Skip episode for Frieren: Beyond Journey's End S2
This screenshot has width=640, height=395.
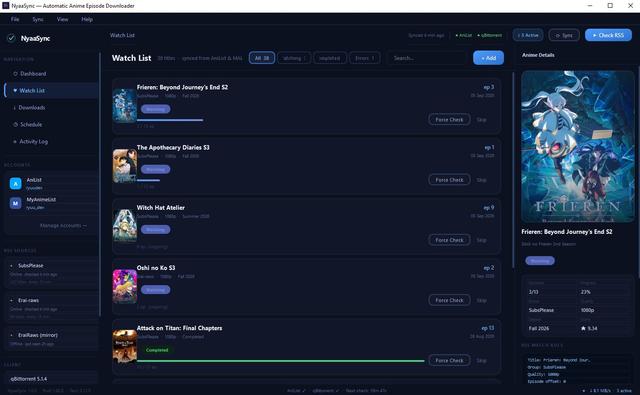point(482,120)
